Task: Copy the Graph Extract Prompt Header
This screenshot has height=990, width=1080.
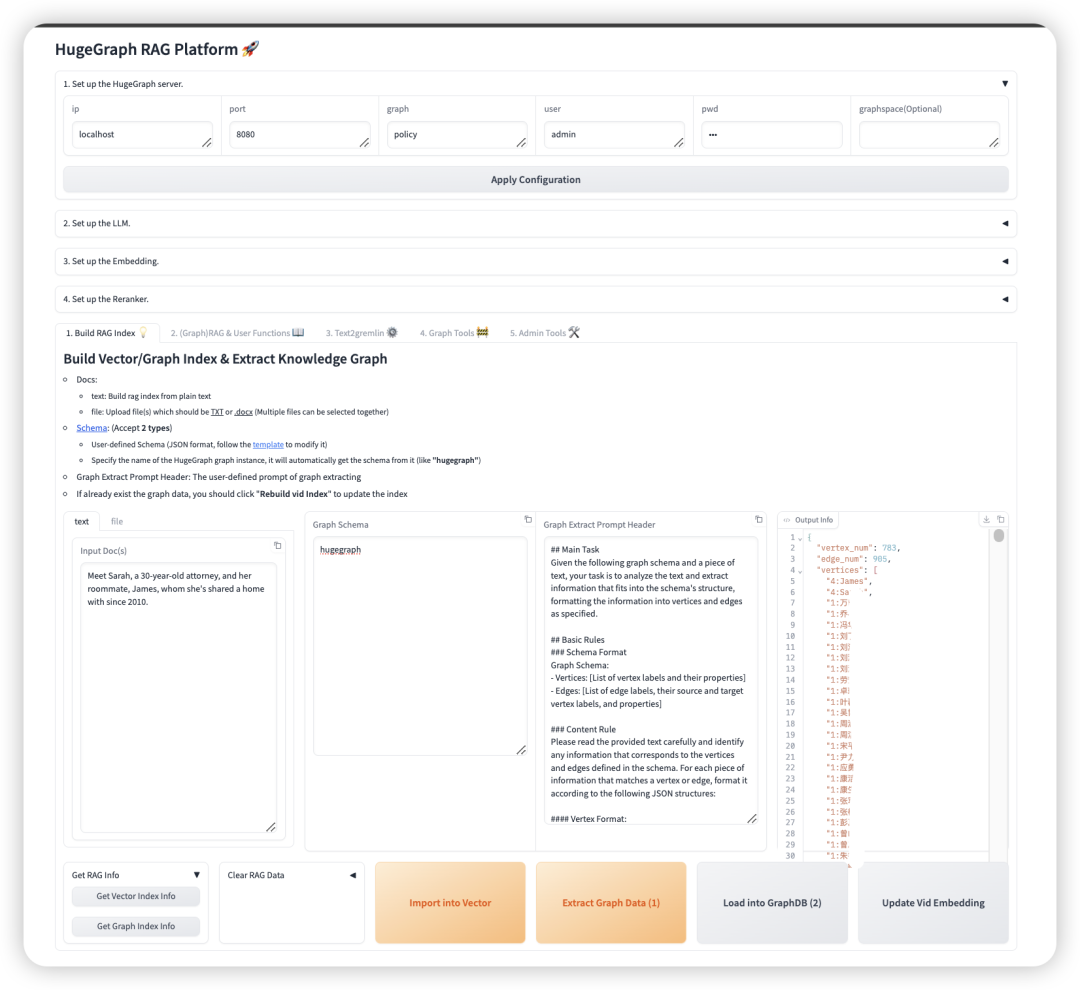Action: pos(758,519)
